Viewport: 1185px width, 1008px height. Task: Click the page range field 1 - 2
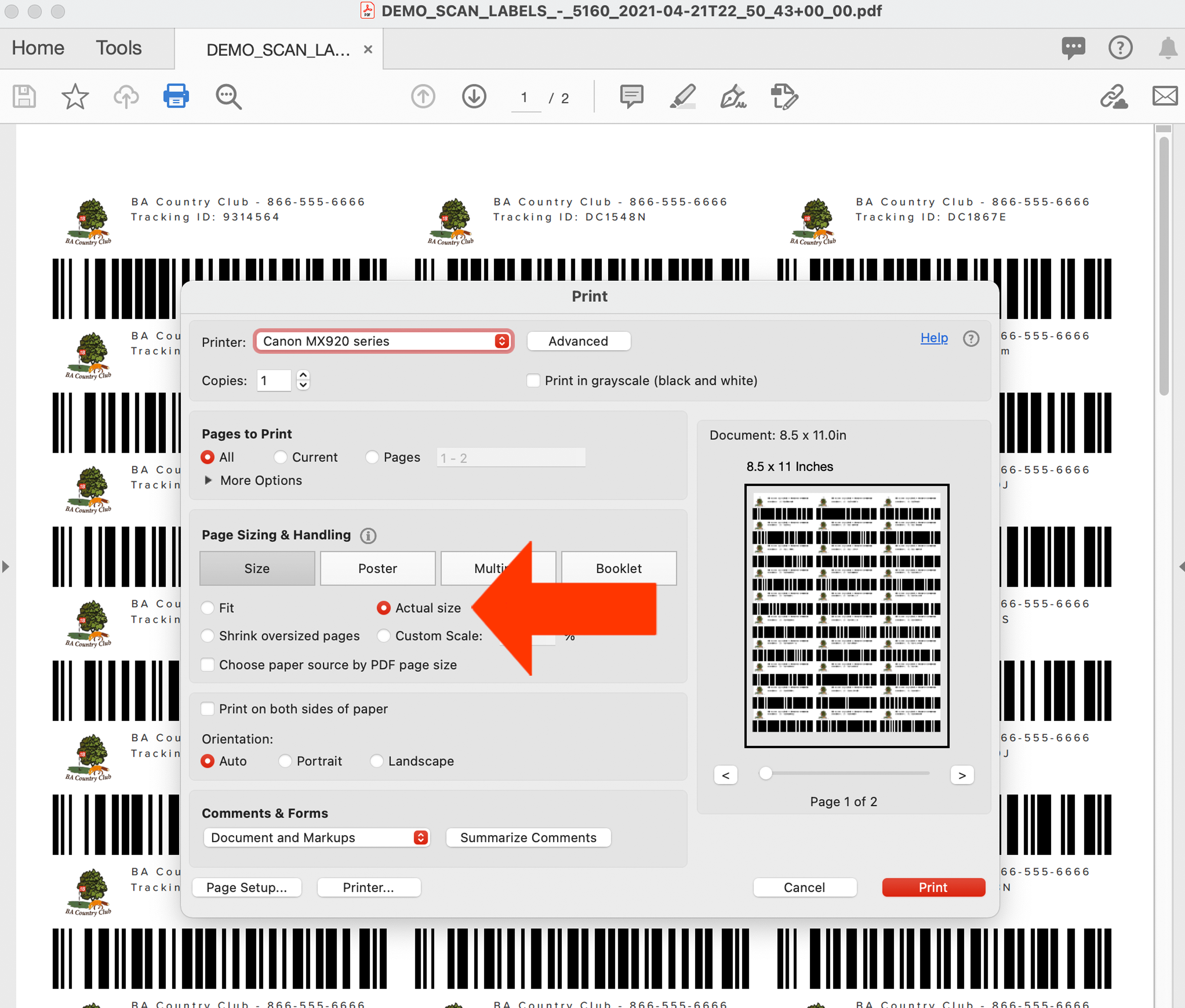click(x=511, y=458)
